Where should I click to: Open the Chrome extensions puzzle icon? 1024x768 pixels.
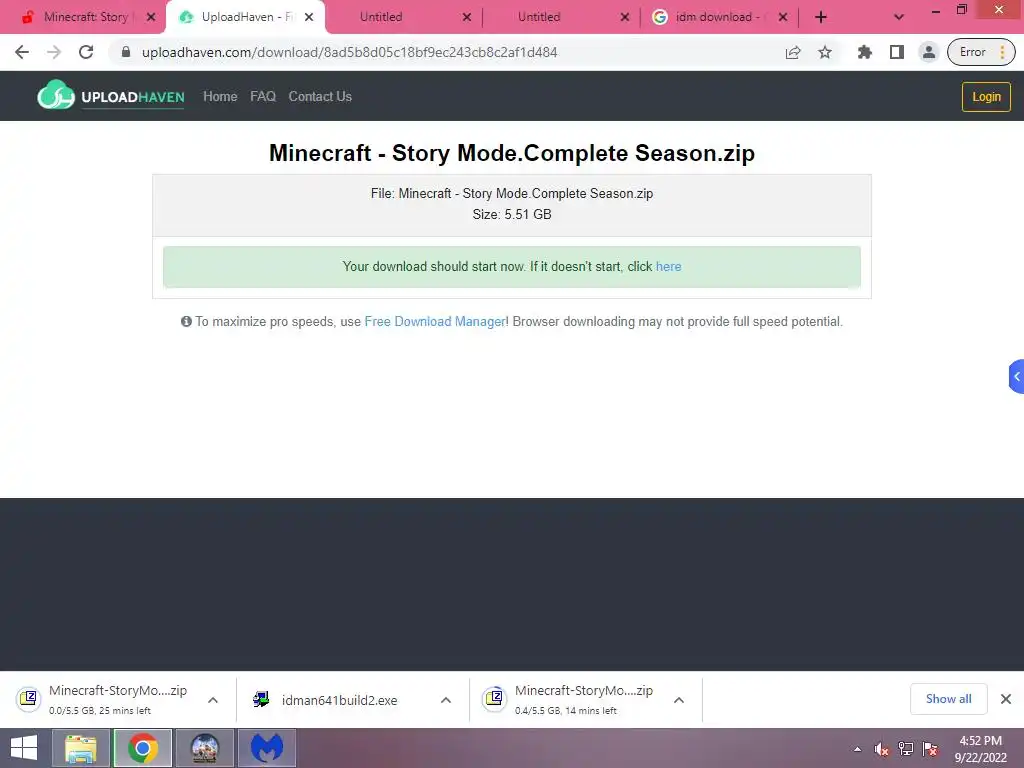[x=865, y=52]
